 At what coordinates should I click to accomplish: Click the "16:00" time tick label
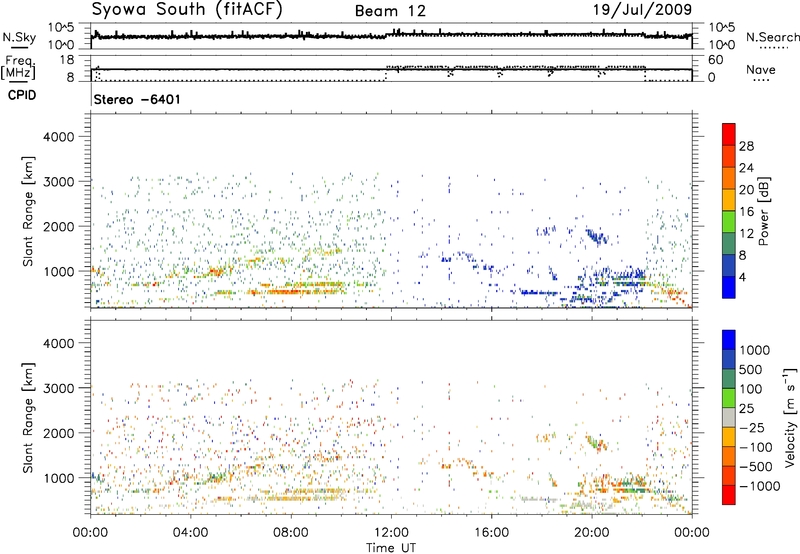tap(491, 533)
